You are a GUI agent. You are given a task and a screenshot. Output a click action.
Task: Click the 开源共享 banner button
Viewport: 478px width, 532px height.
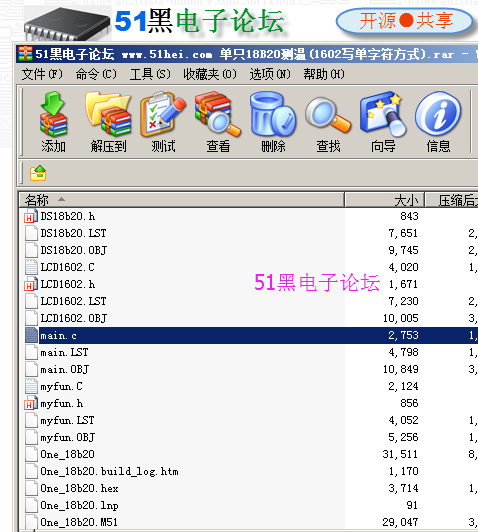tap(405, 21)
